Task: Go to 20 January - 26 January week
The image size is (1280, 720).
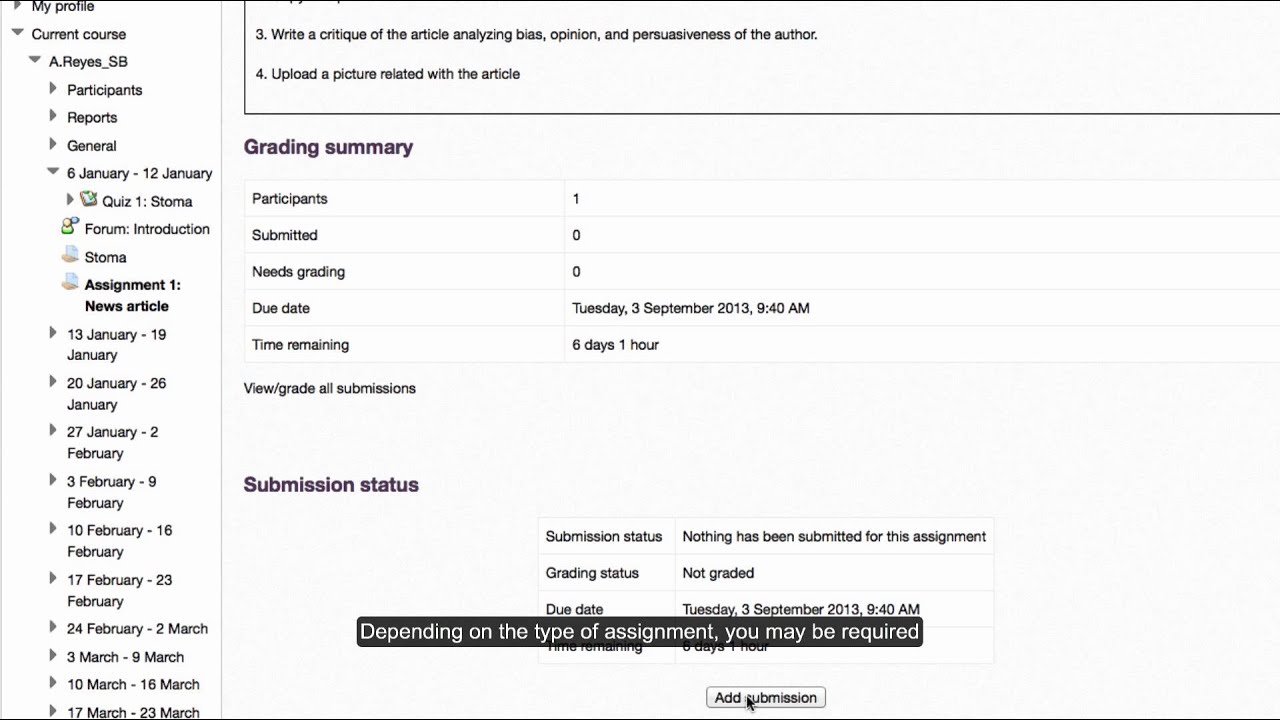Action: point(117,394)
